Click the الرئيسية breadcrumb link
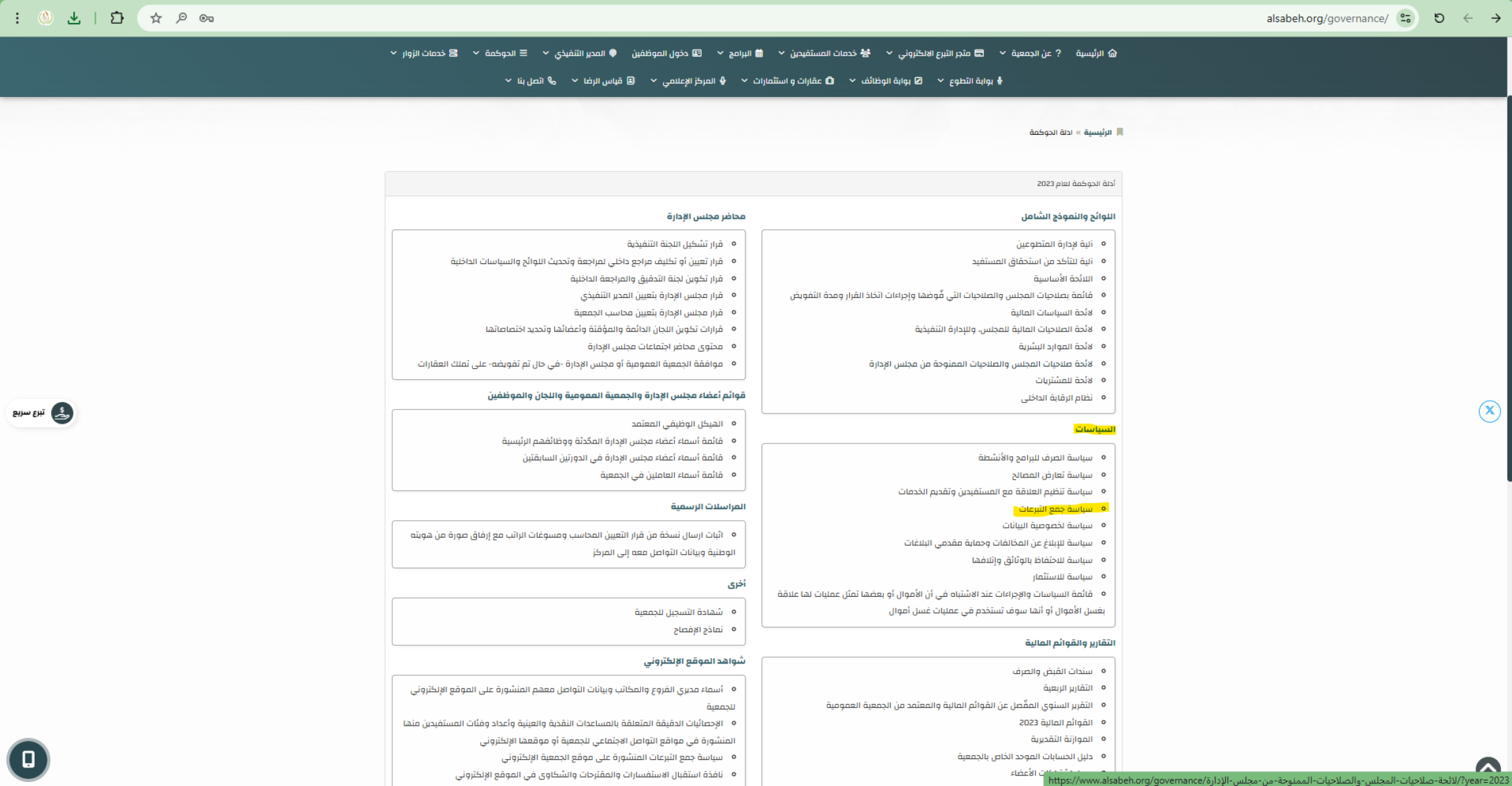 coord(1097,132)
